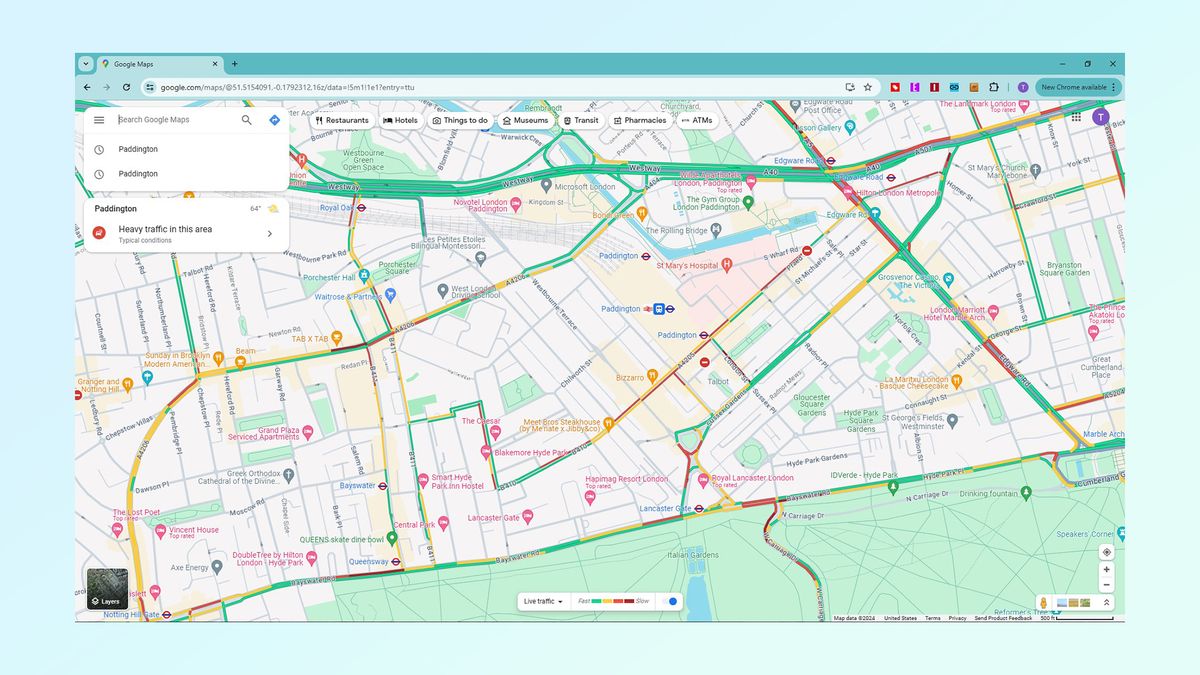1200x675 pixels.
Task: Click the blue Directions icon beside the search box
Action: pos(272,119)
